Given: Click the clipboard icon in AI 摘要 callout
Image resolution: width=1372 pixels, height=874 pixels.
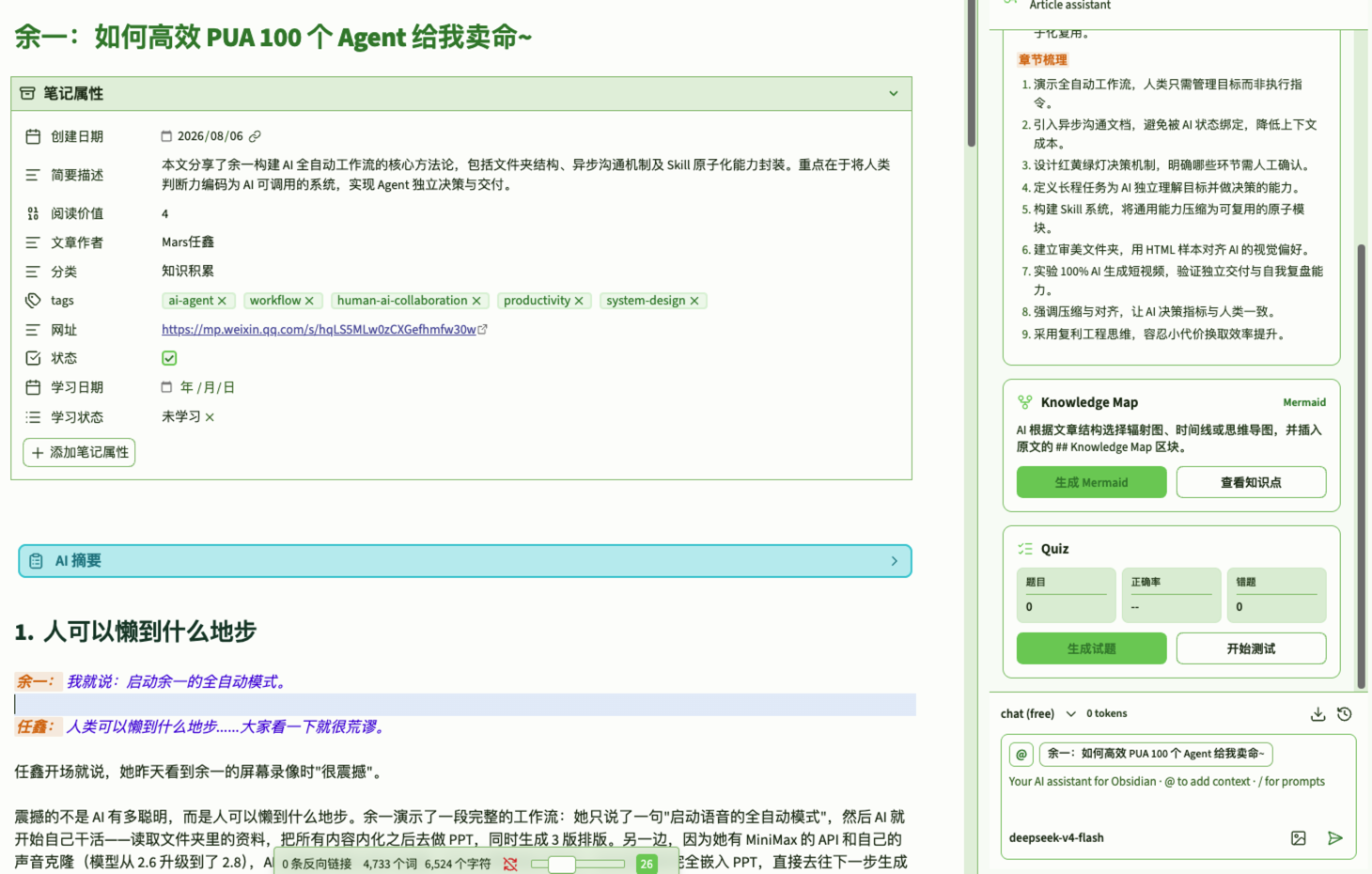Looking at the screenshot, I should (36, 561).
